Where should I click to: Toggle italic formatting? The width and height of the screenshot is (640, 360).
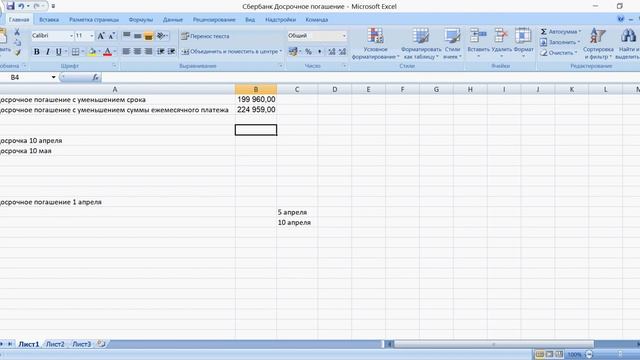(48, 52)
